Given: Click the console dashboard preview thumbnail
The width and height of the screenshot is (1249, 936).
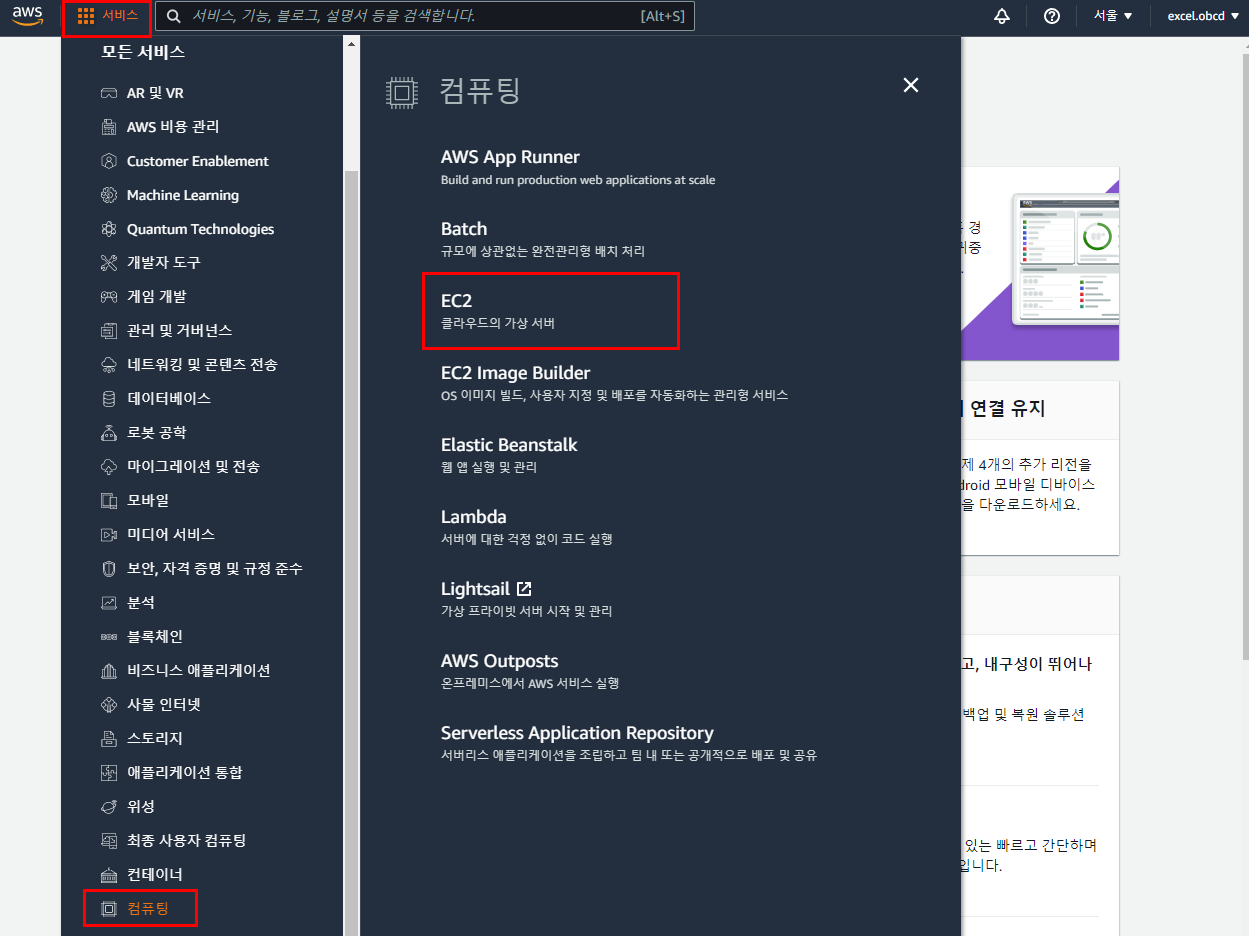Looking at the screenshot, I should [x=1065, y=258].
